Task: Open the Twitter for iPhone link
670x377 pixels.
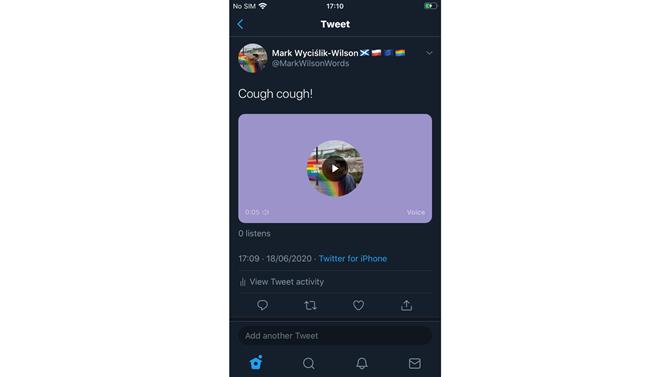Action: coord(353,259)
